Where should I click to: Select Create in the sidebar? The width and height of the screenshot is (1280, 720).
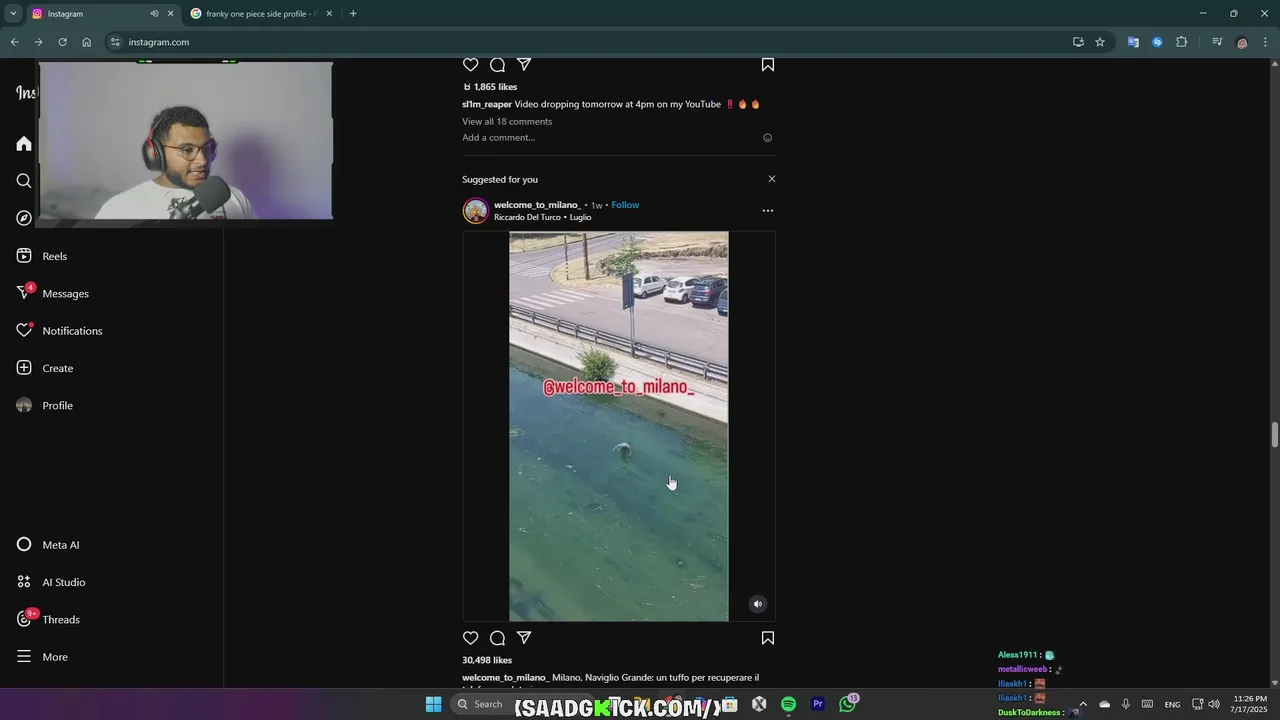tap(45, 368)
